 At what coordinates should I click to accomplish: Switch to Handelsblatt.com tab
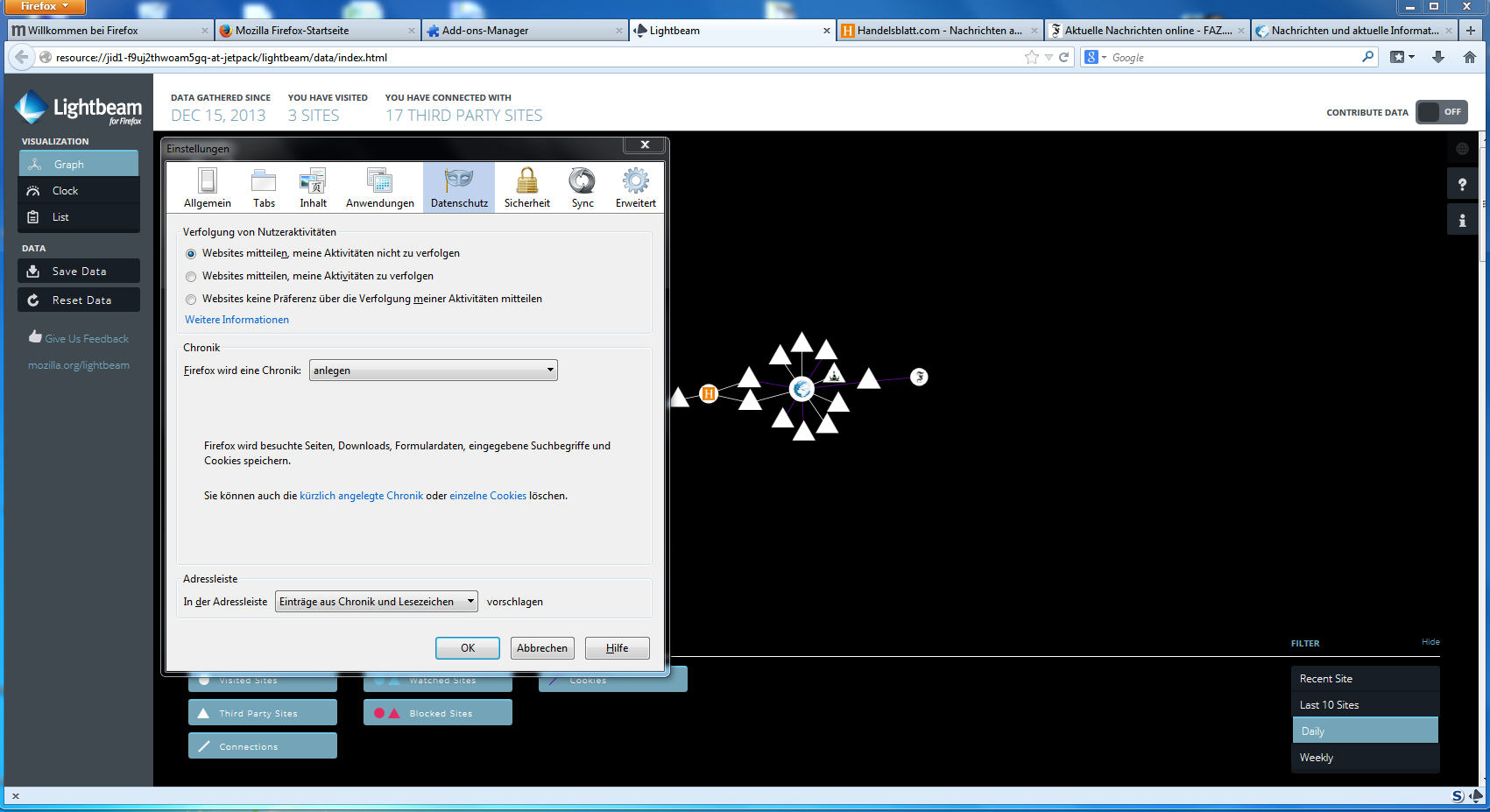coord(939,30)
